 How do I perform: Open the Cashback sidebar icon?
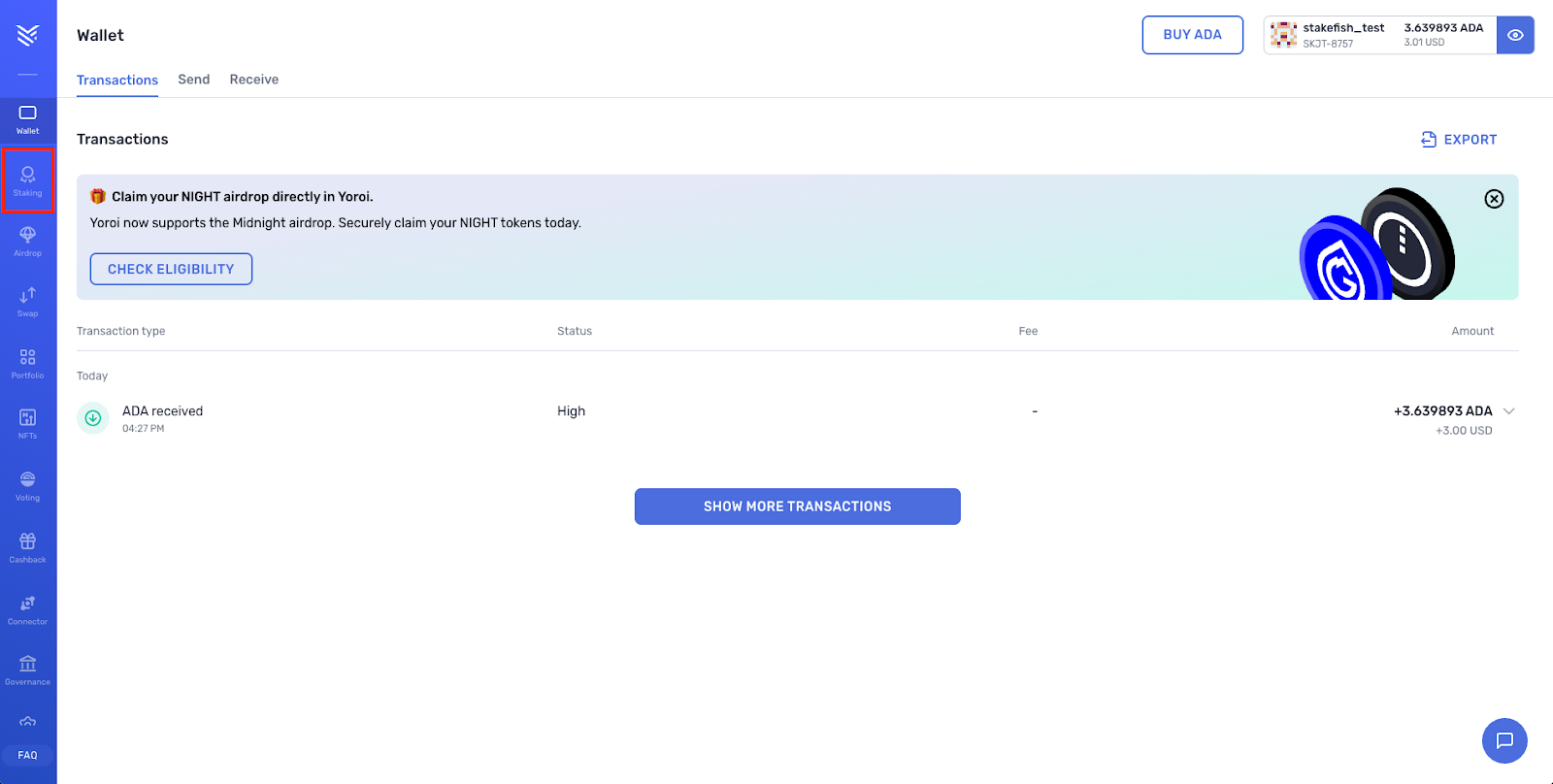pyautogui.click(x=27, y=547)
